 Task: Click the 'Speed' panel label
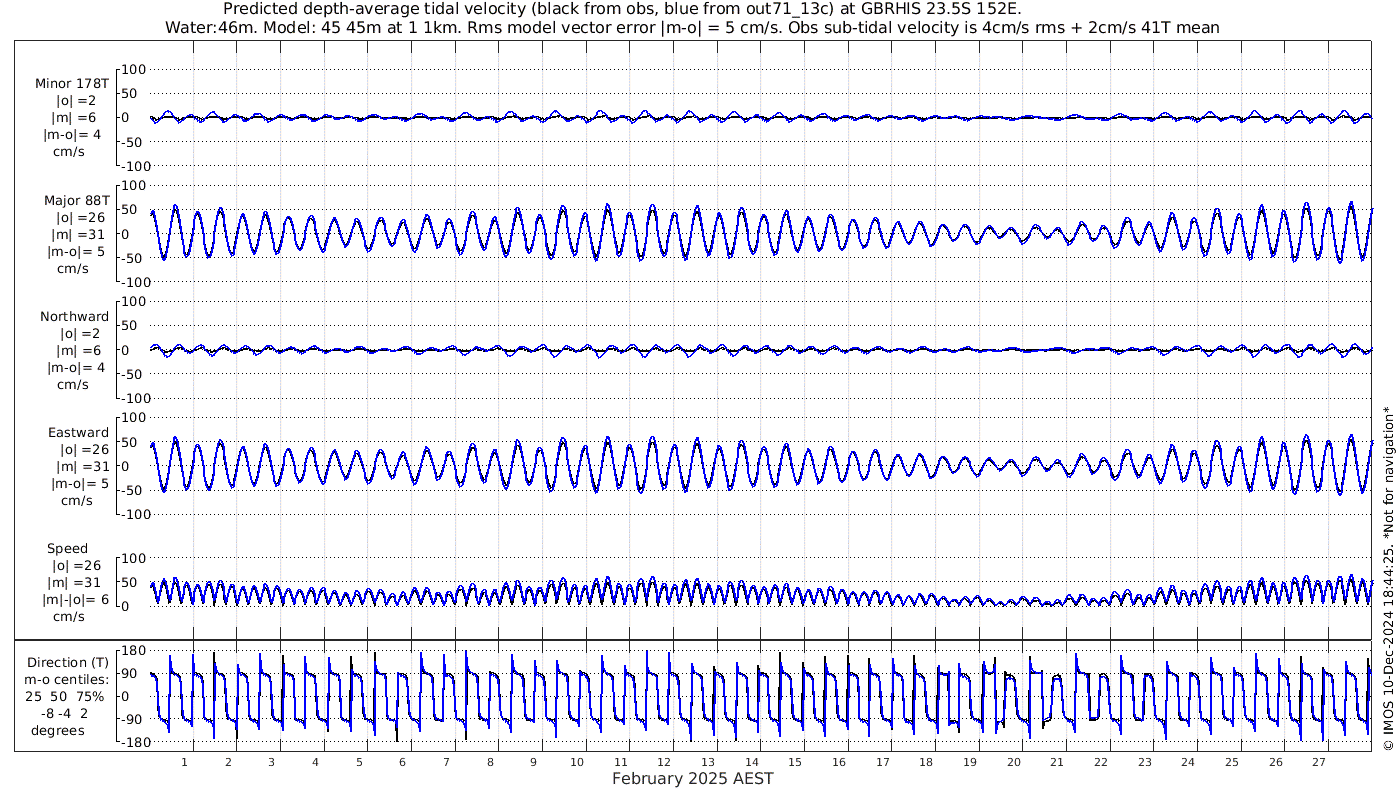pos(68,548)
